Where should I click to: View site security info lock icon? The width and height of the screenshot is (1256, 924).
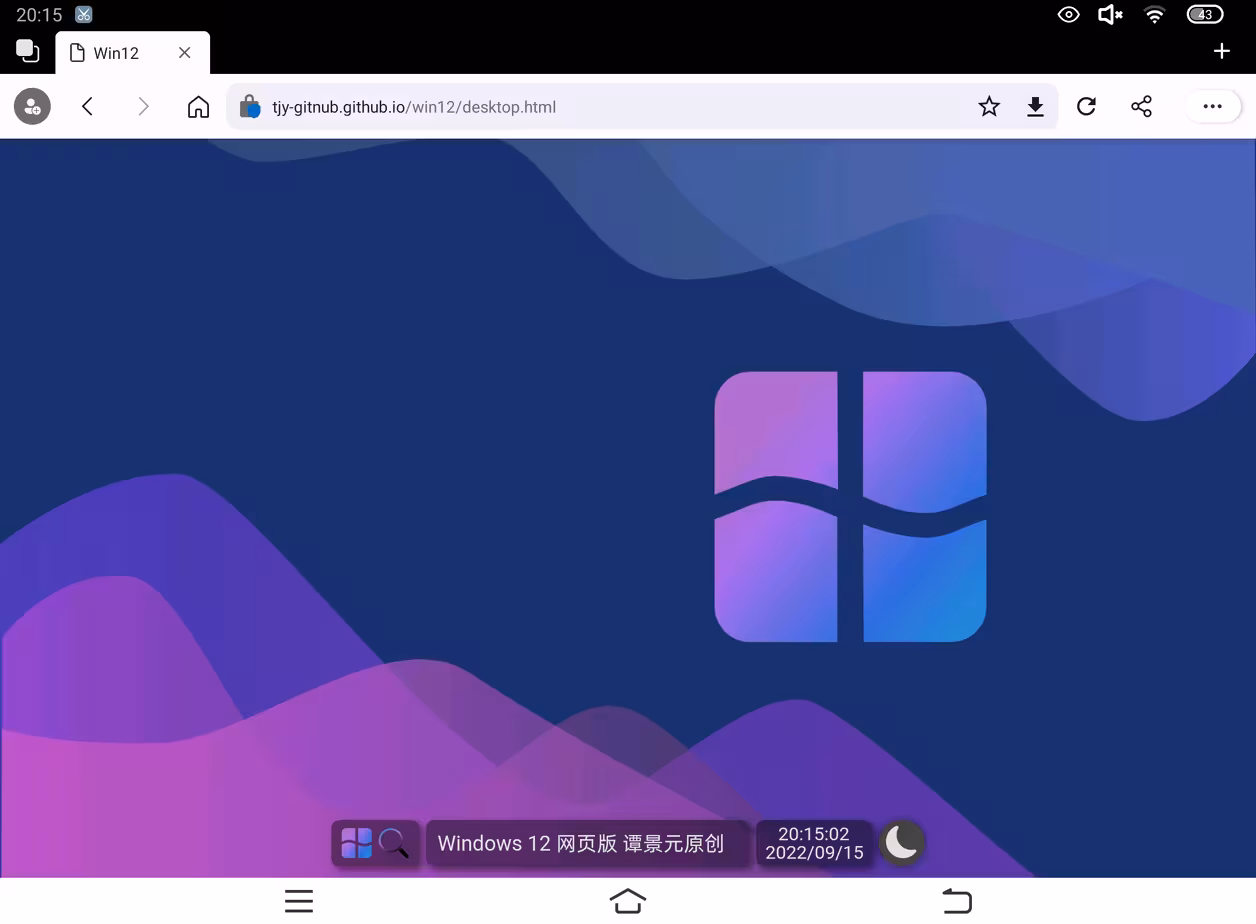coord(250,107)
